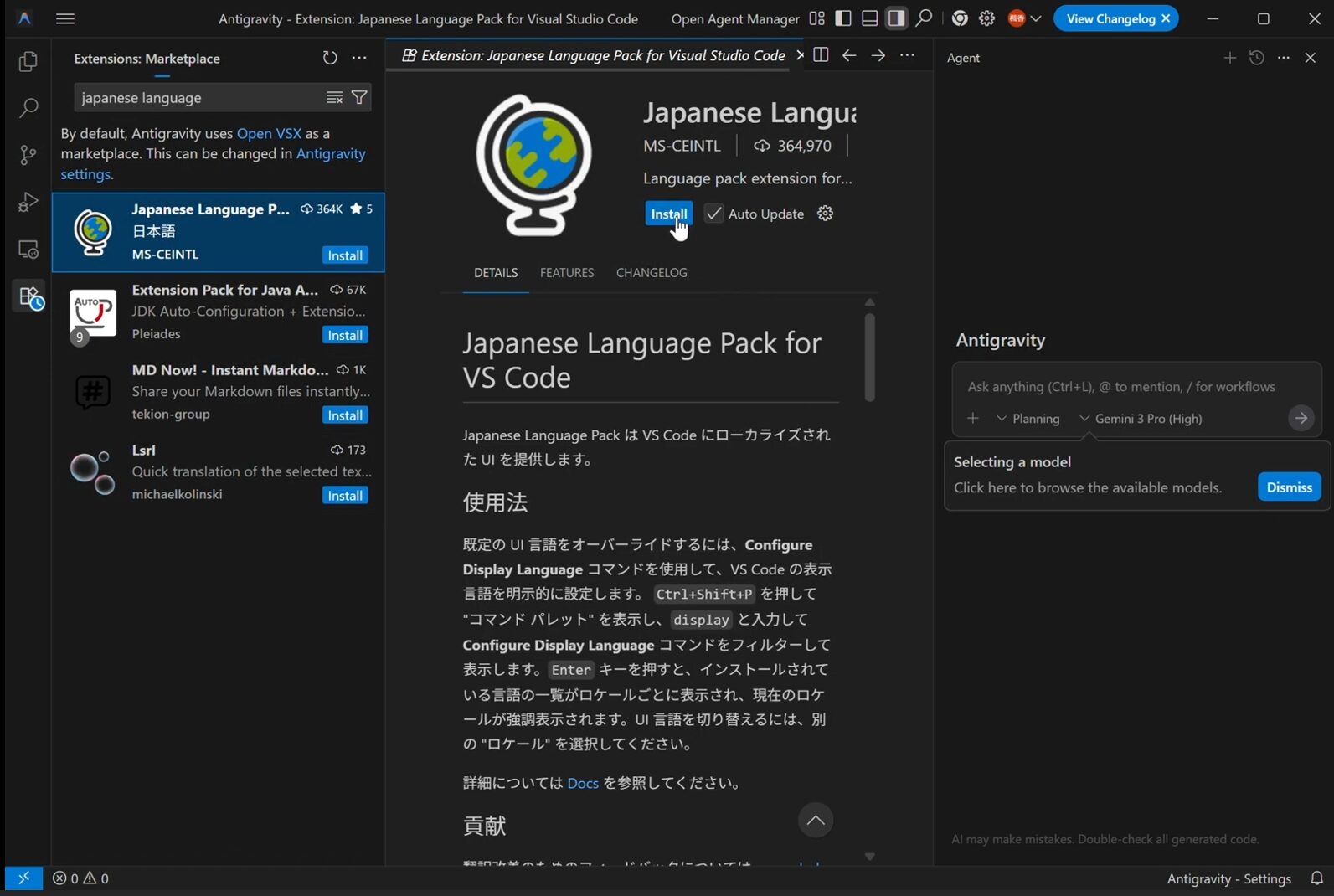Viewport: 1334px width, 896px height.
Task: Toggle the bottom panel visibility
Action: click(x=870, y=18)
